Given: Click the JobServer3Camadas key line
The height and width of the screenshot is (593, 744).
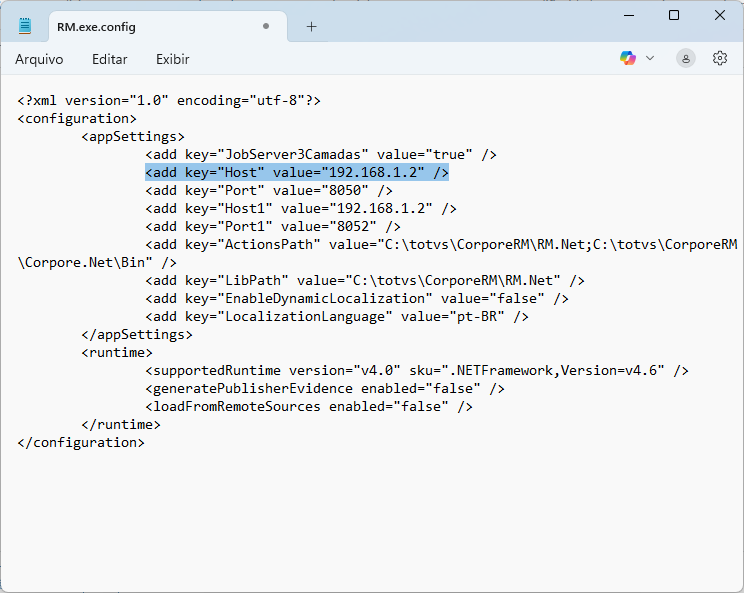Looking at the screenshot, I should pos(321,155).
